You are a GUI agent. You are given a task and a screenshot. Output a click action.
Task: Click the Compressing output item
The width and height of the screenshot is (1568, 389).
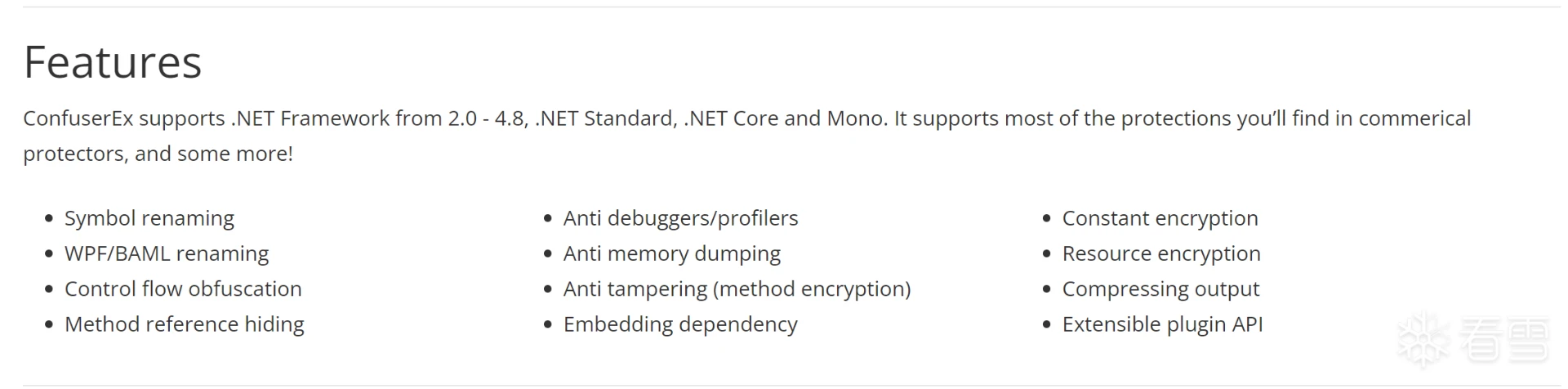coord(1160,288)
